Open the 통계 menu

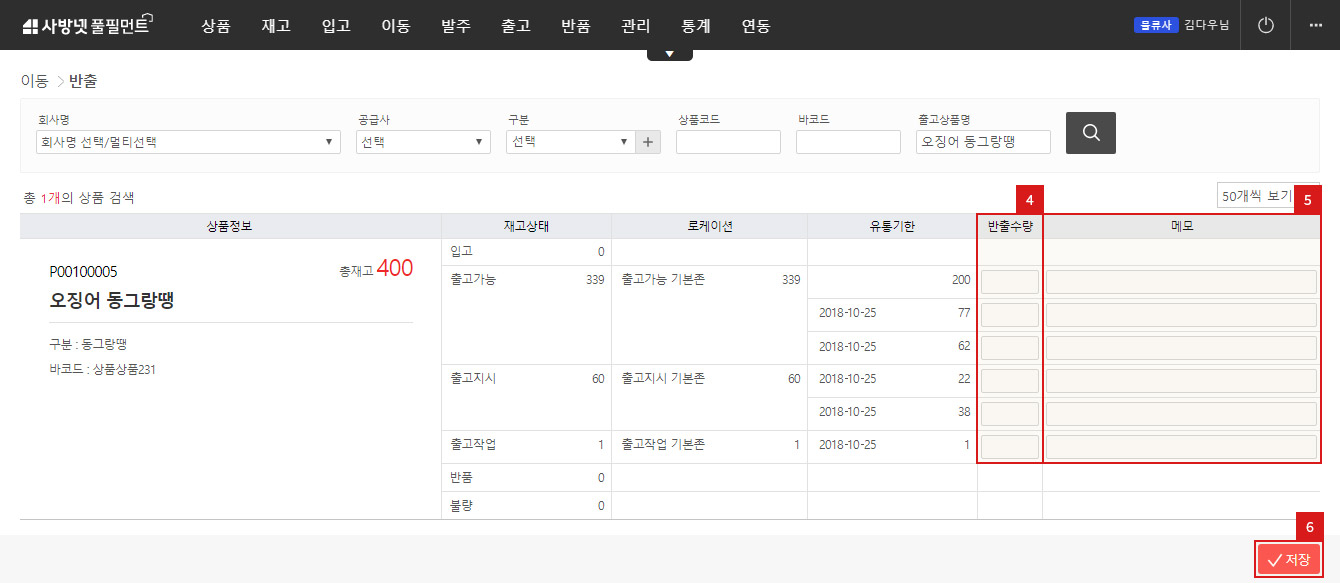(x=695, y=26)
